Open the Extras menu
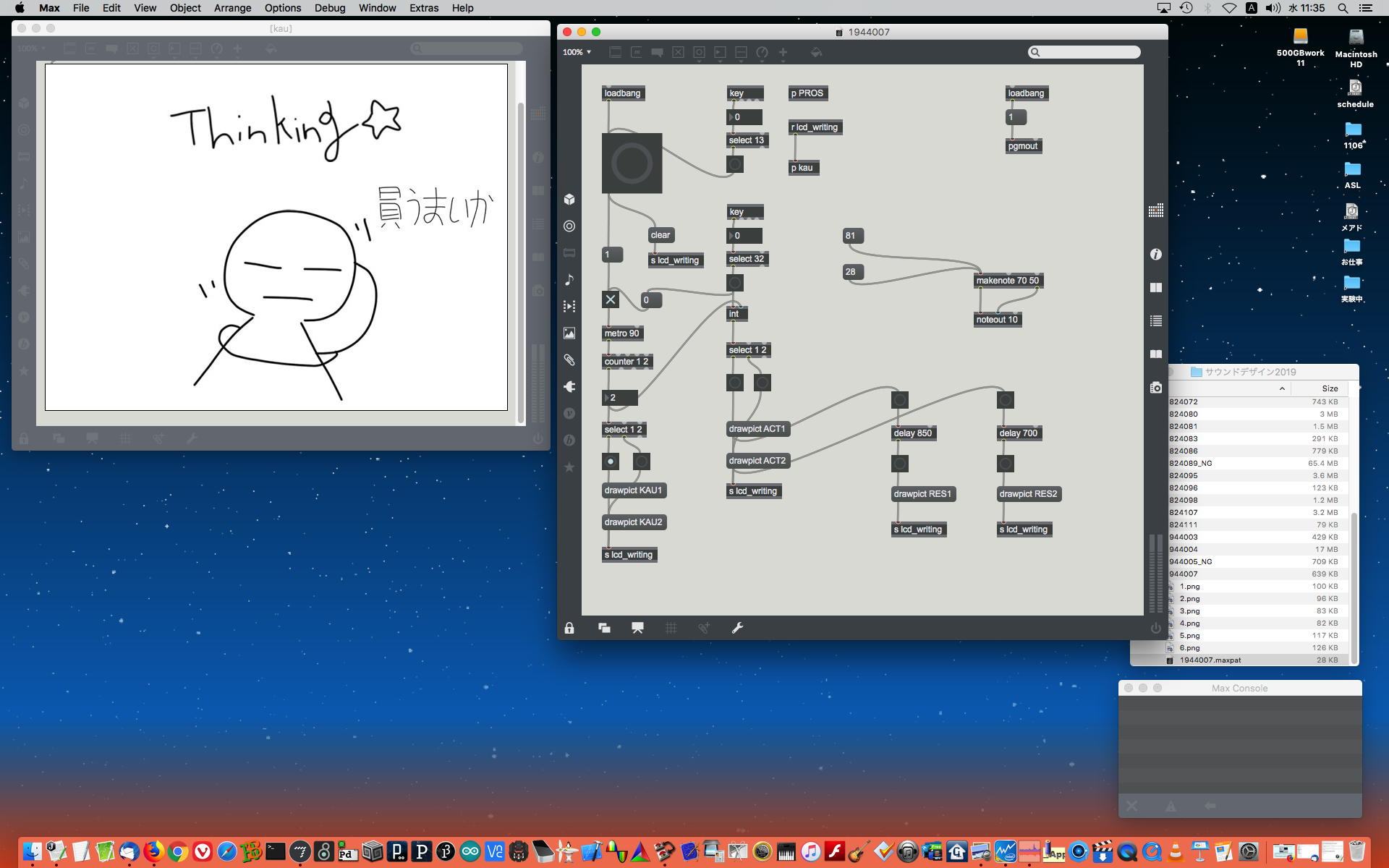This screenshot has width=1389, height=868. click(x=423, y=8)
